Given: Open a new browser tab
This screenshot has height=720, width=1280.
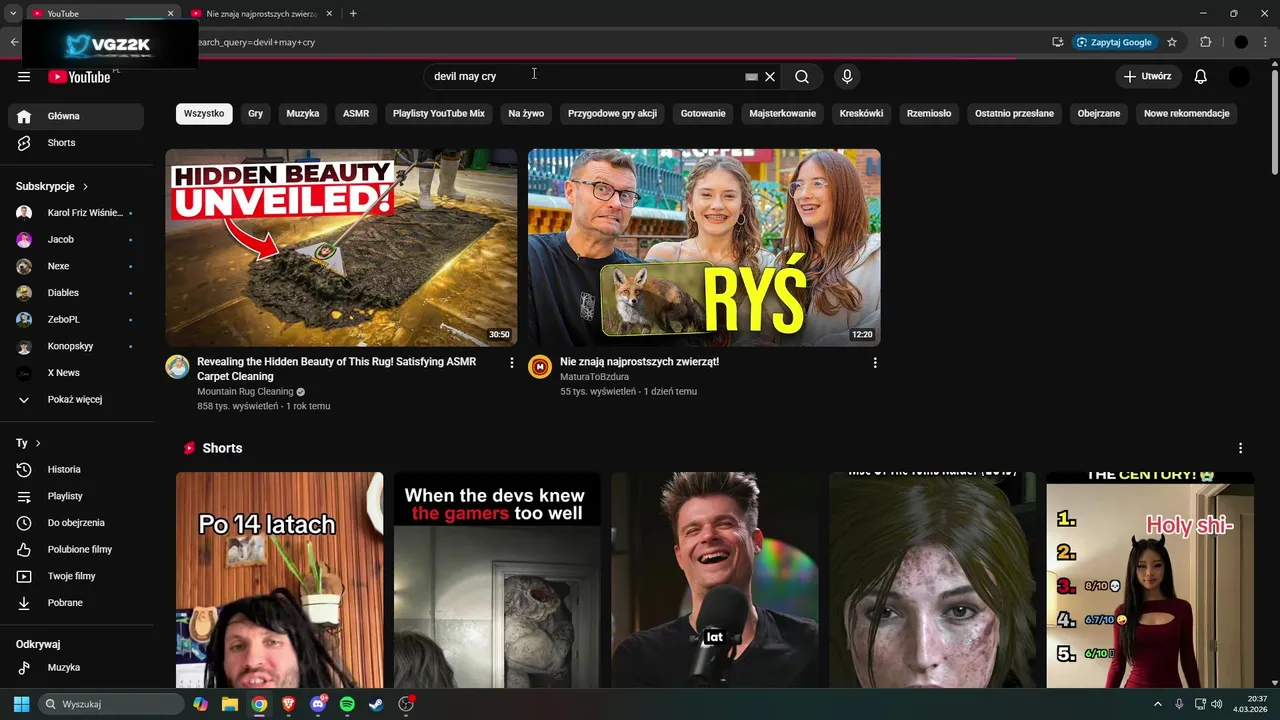Looking at the screenshot, I should pos(353,13).
